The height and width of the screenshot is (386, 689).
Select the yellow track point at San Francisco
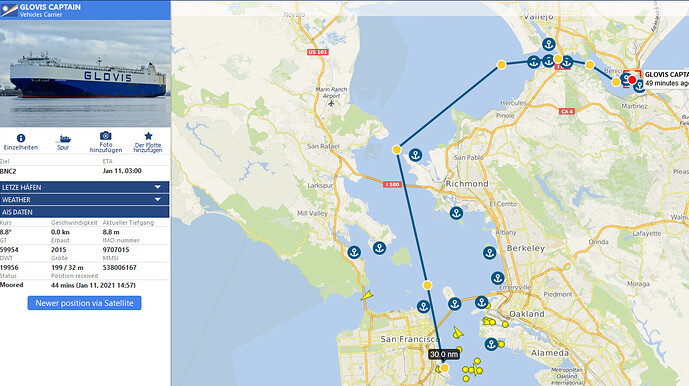click(444, 368)
